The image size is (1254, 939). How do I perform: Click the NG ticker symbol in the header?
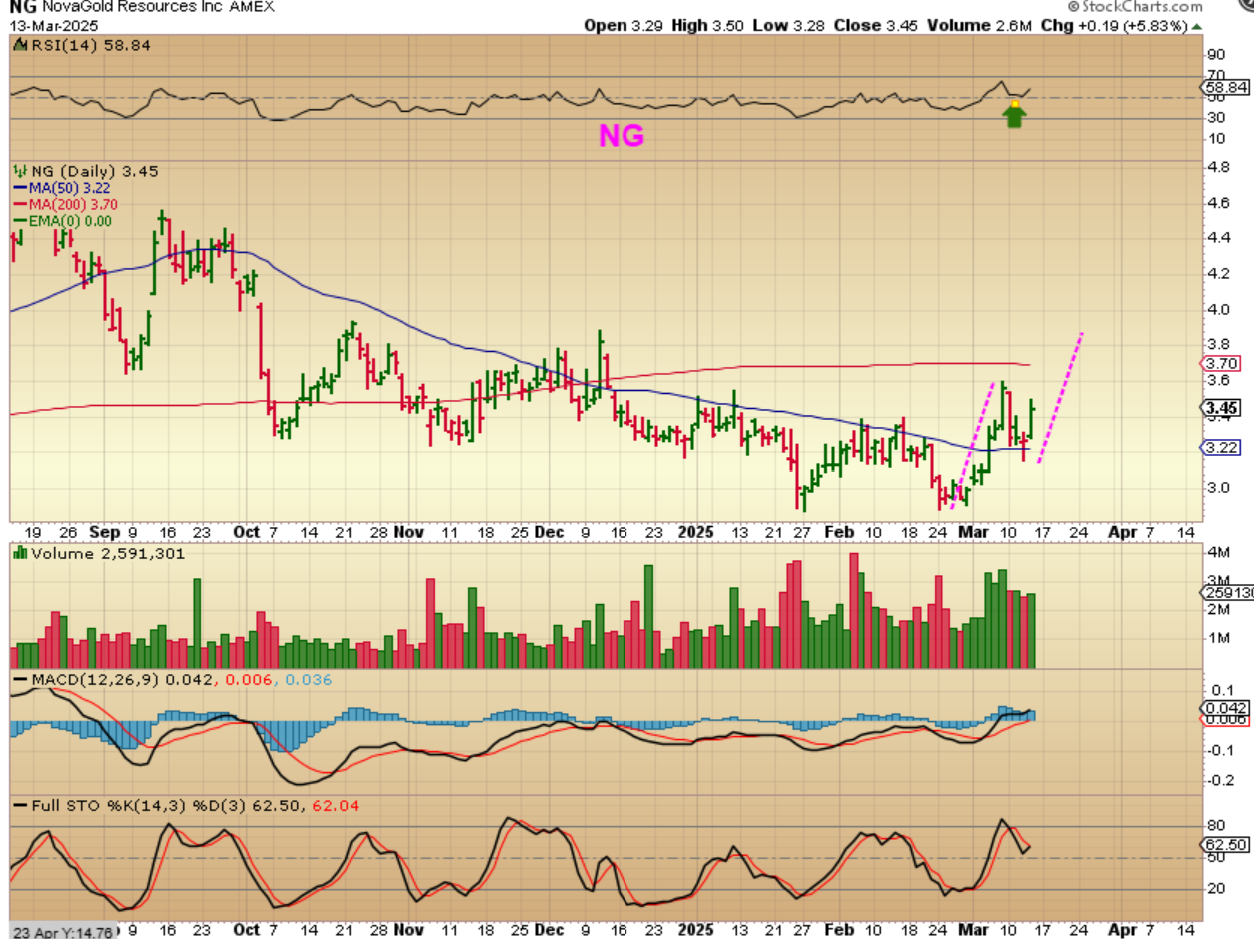(24, 7)
